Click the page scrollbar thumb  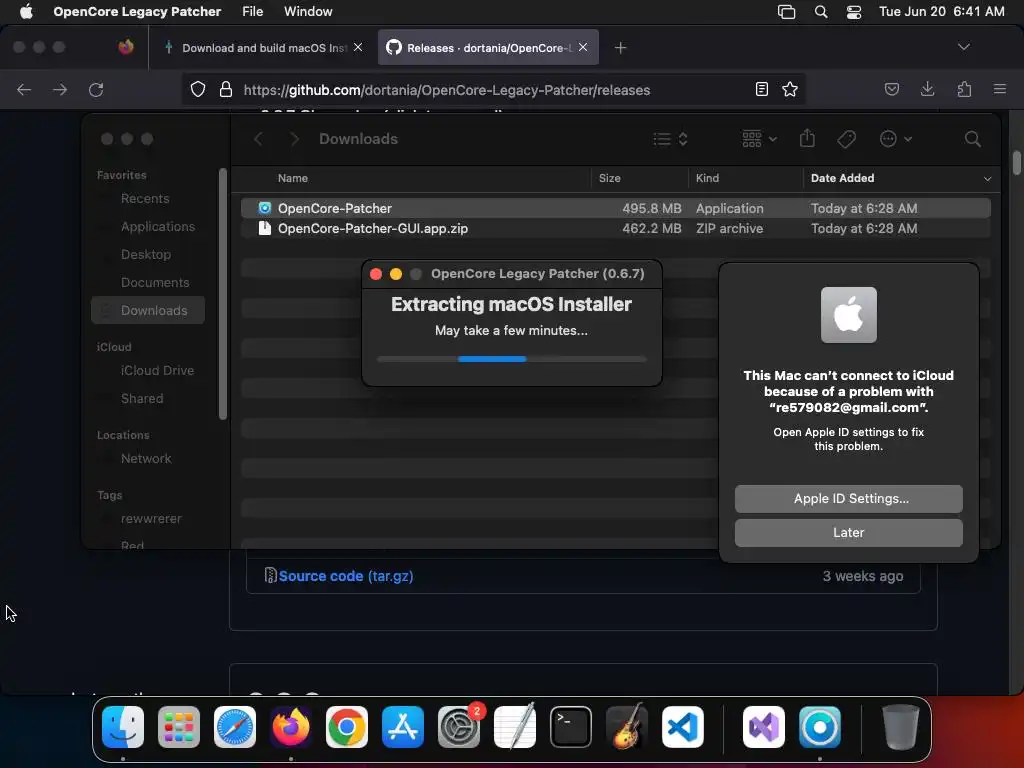1016,163
